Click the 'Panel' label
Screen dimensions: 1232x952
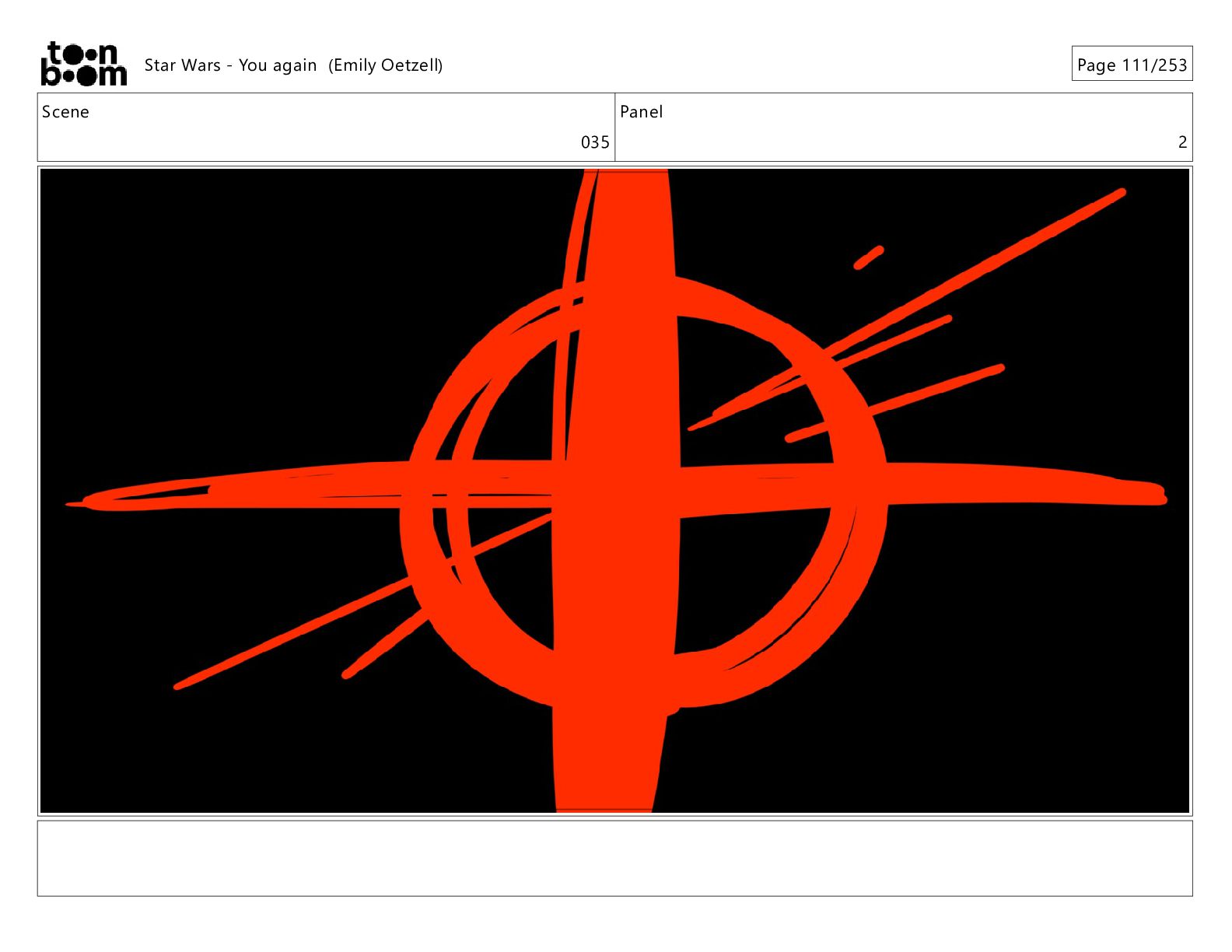pos(641,112)
